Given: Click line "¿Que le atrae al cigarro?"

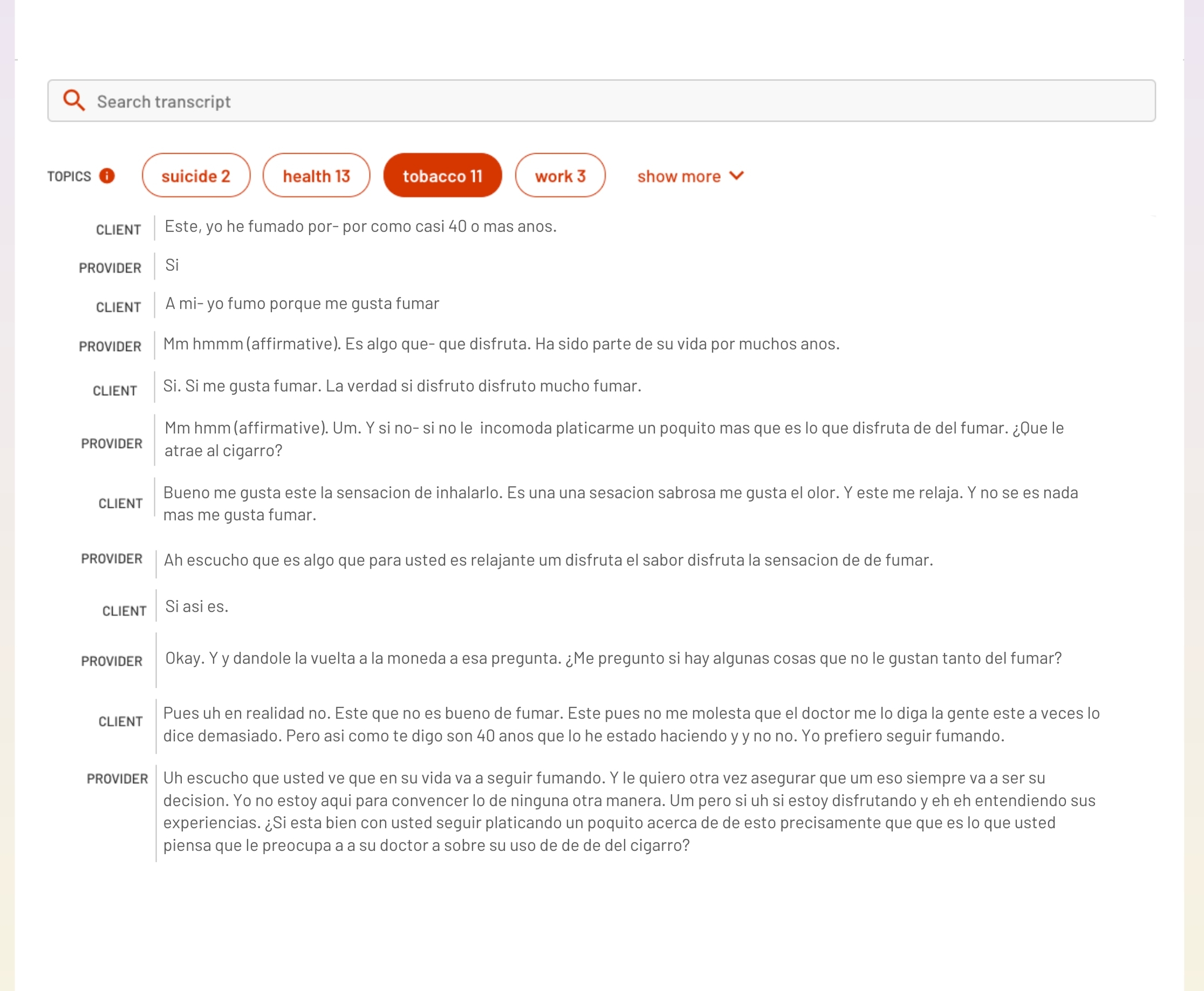Looking at the screenshot, I should (x=614, y=439).
